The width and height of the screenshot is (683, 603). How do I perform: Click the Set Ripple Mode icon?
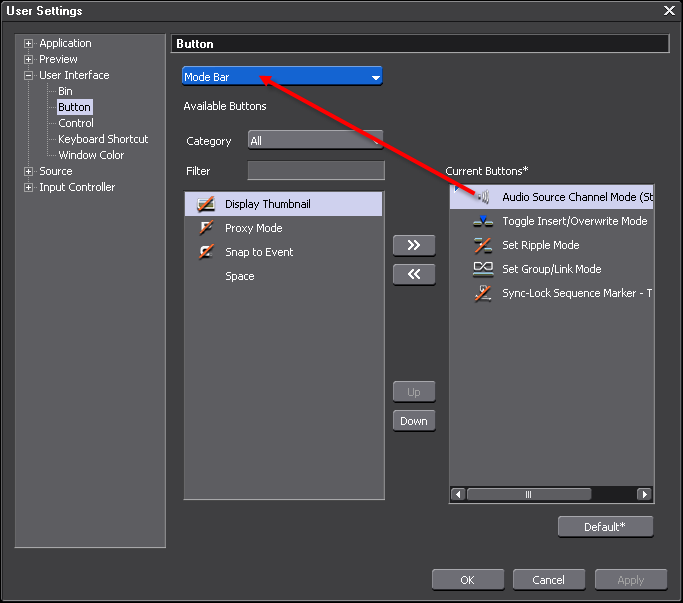coord(483,245)
